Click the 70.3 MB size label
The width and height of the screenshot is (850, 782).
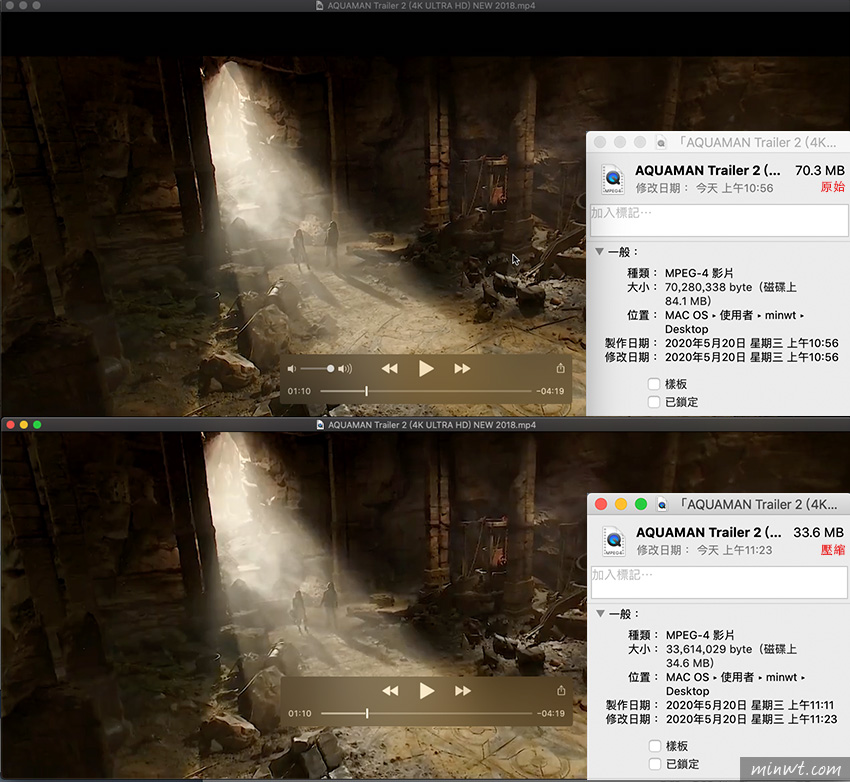click(x=820, y=170)
